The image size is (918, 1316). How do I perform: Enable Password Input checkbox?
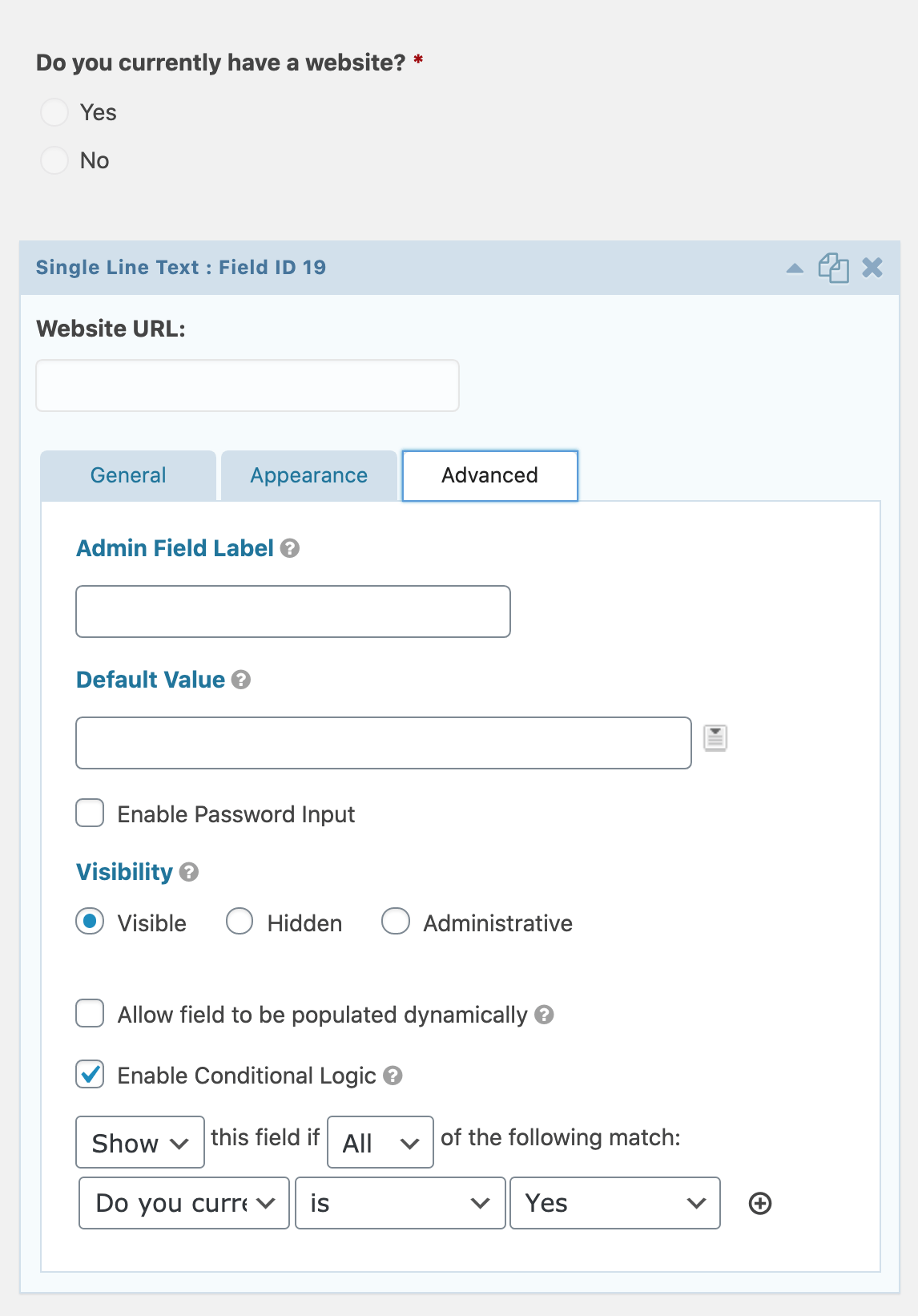click(90, 813)
